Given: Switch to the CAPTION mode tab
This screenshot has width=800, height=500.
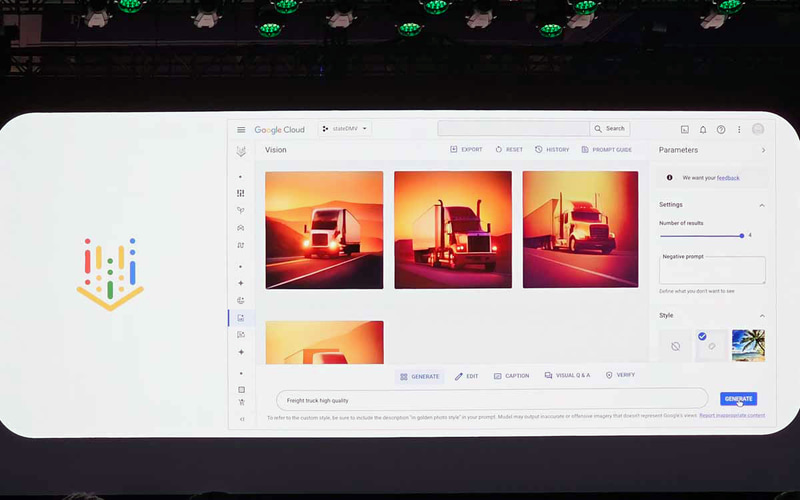Looking at the screenshot, I should [x=511, y=376].
